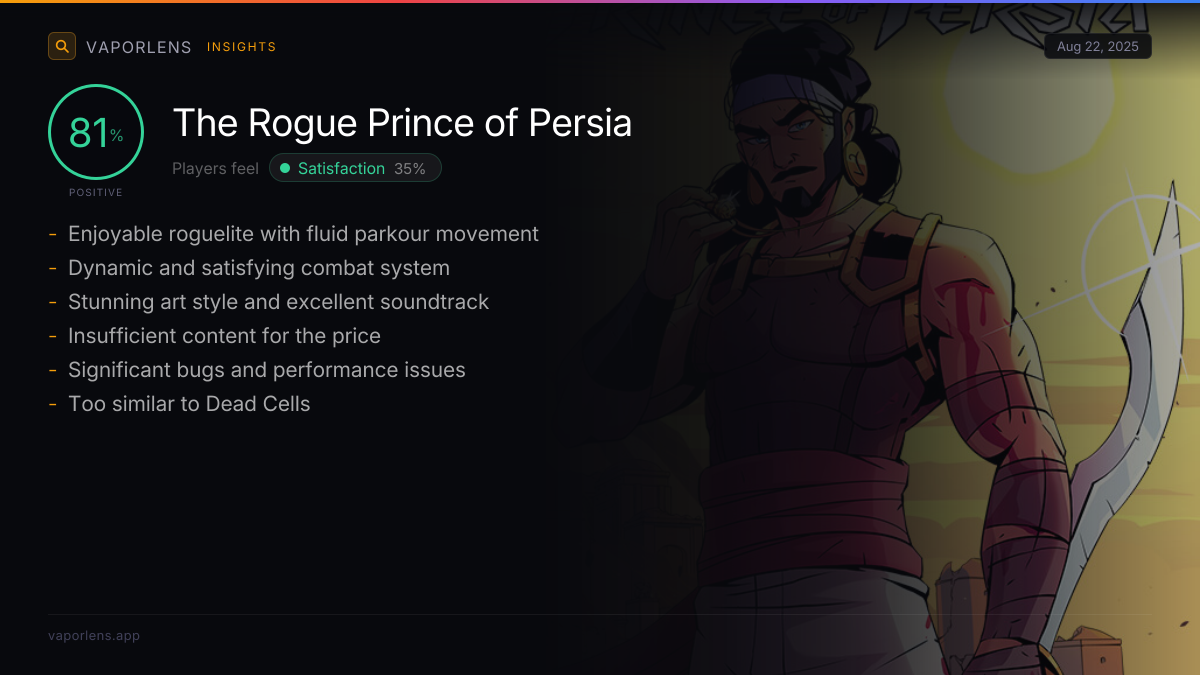This screenshot has height=675, width=1200.
Task: Click the green dot in Satisfaction pill
Action: [285, 168]
